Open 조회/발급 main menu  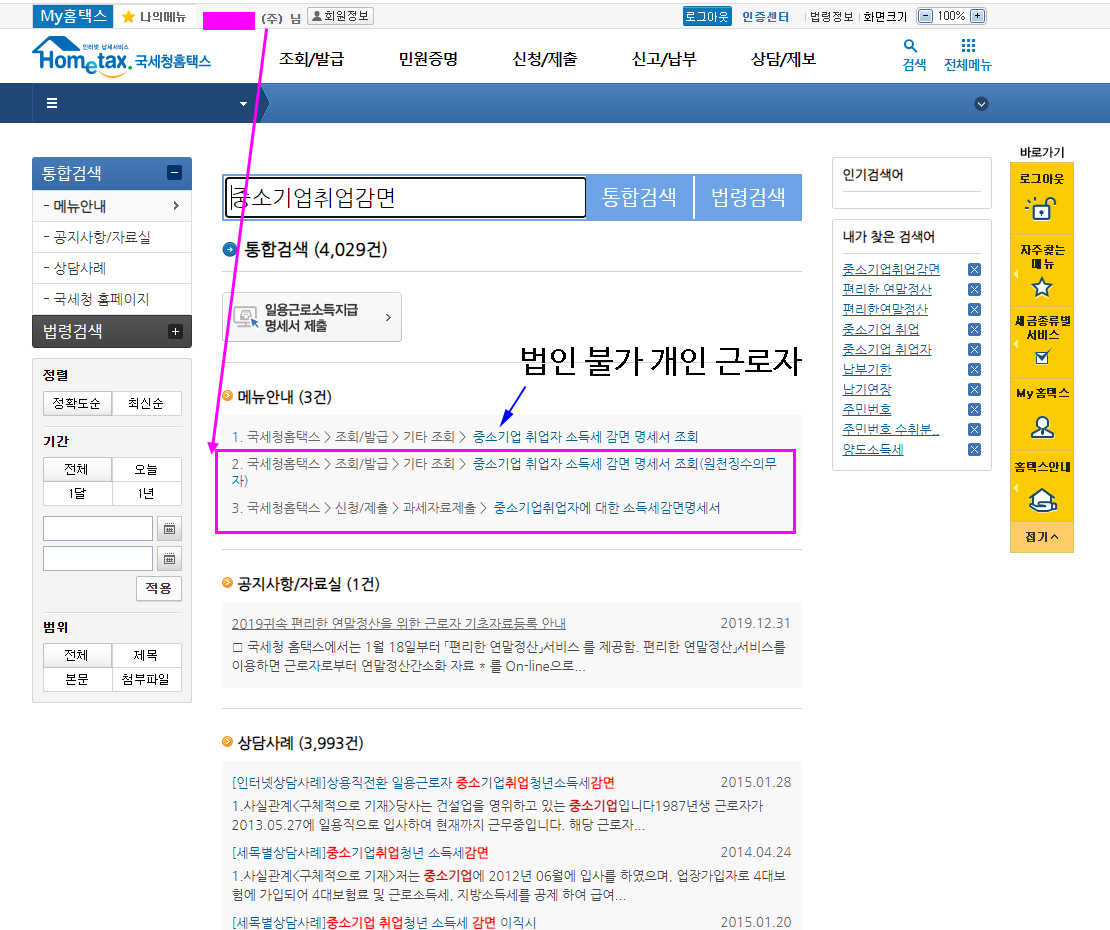coord(311,59)
